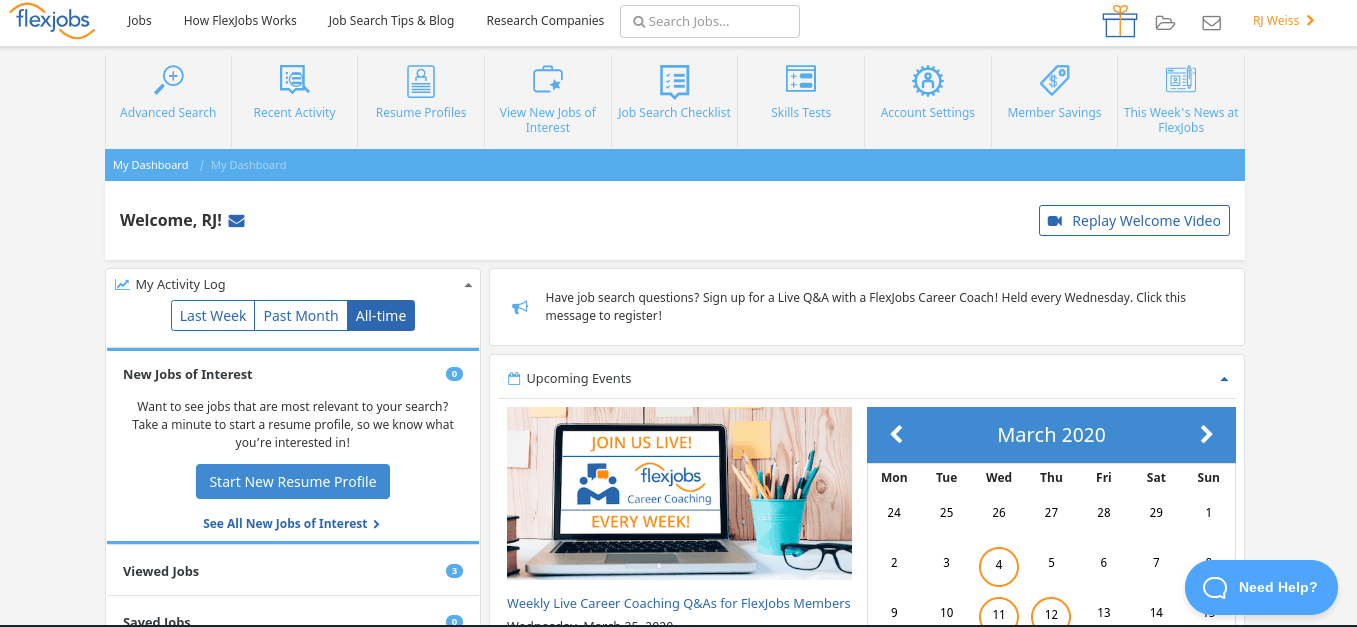Open Weekly Live Career Coaching Q&As link
The height and width of the screenshot is (627, 1357).
point(679,603)
